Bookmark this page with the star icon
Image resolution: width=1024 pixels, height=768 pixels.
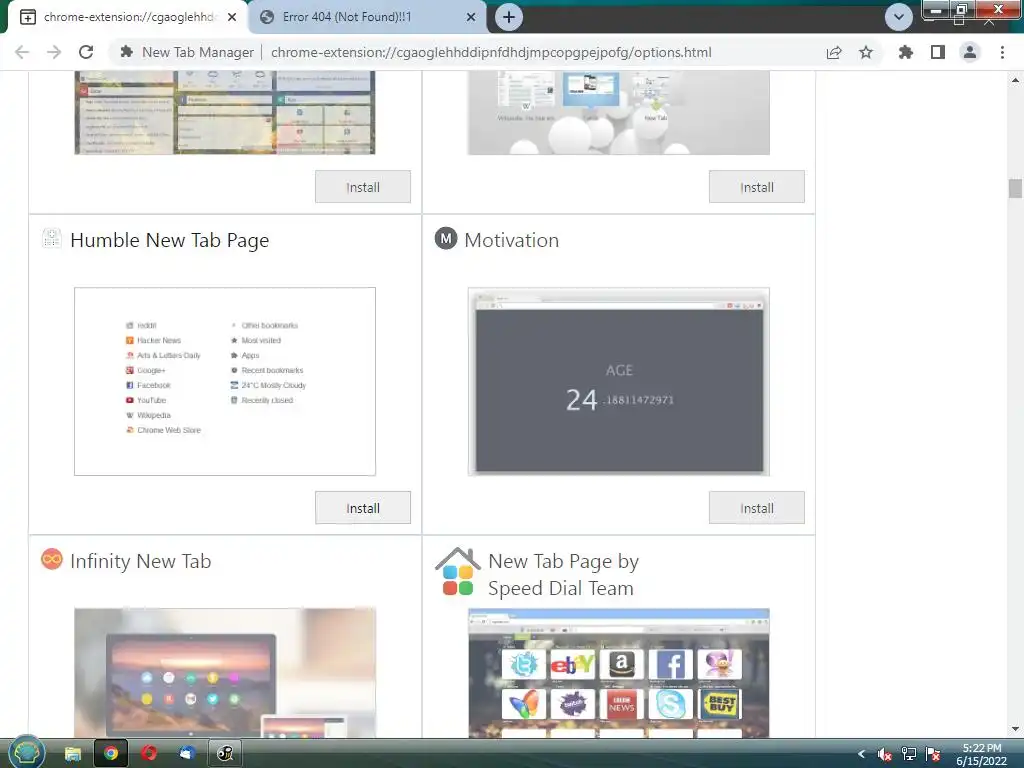(866, 52)
